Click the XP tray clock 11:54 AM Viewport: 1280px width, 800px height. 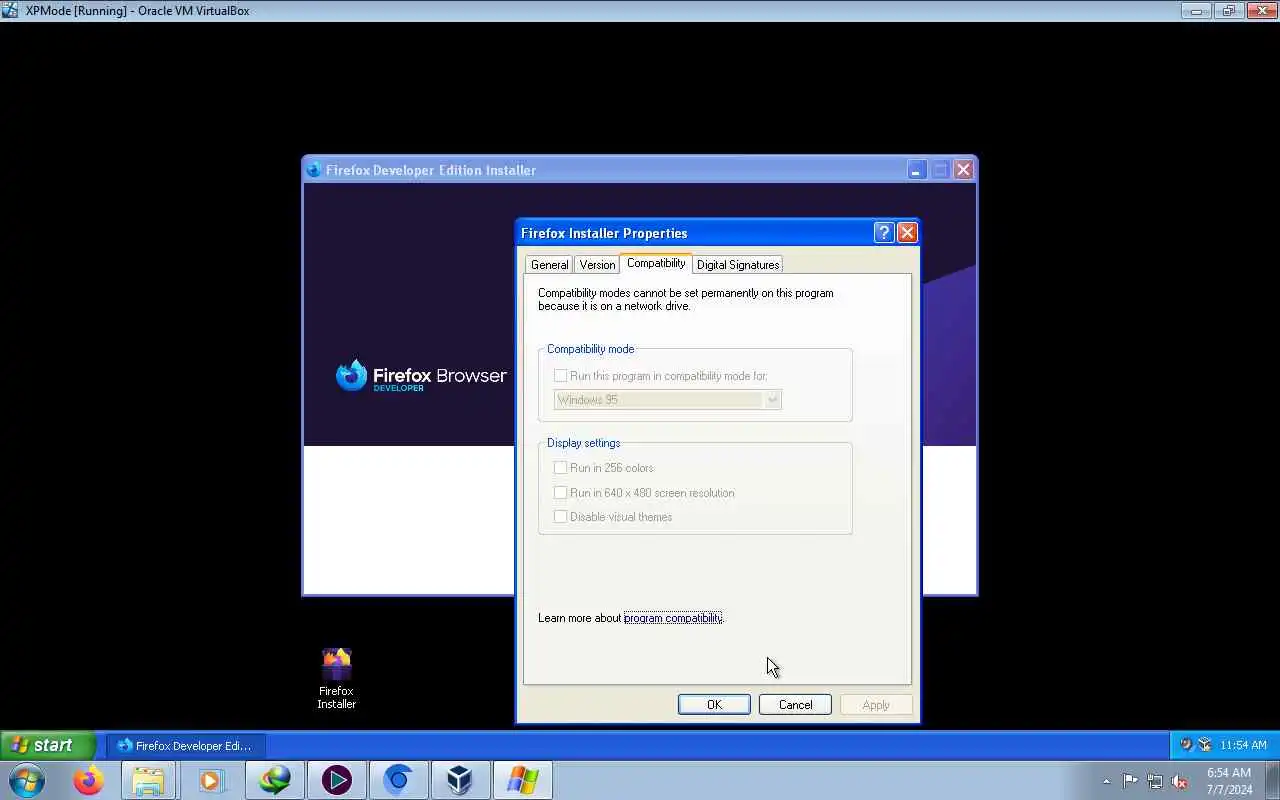pos(1243,745)
